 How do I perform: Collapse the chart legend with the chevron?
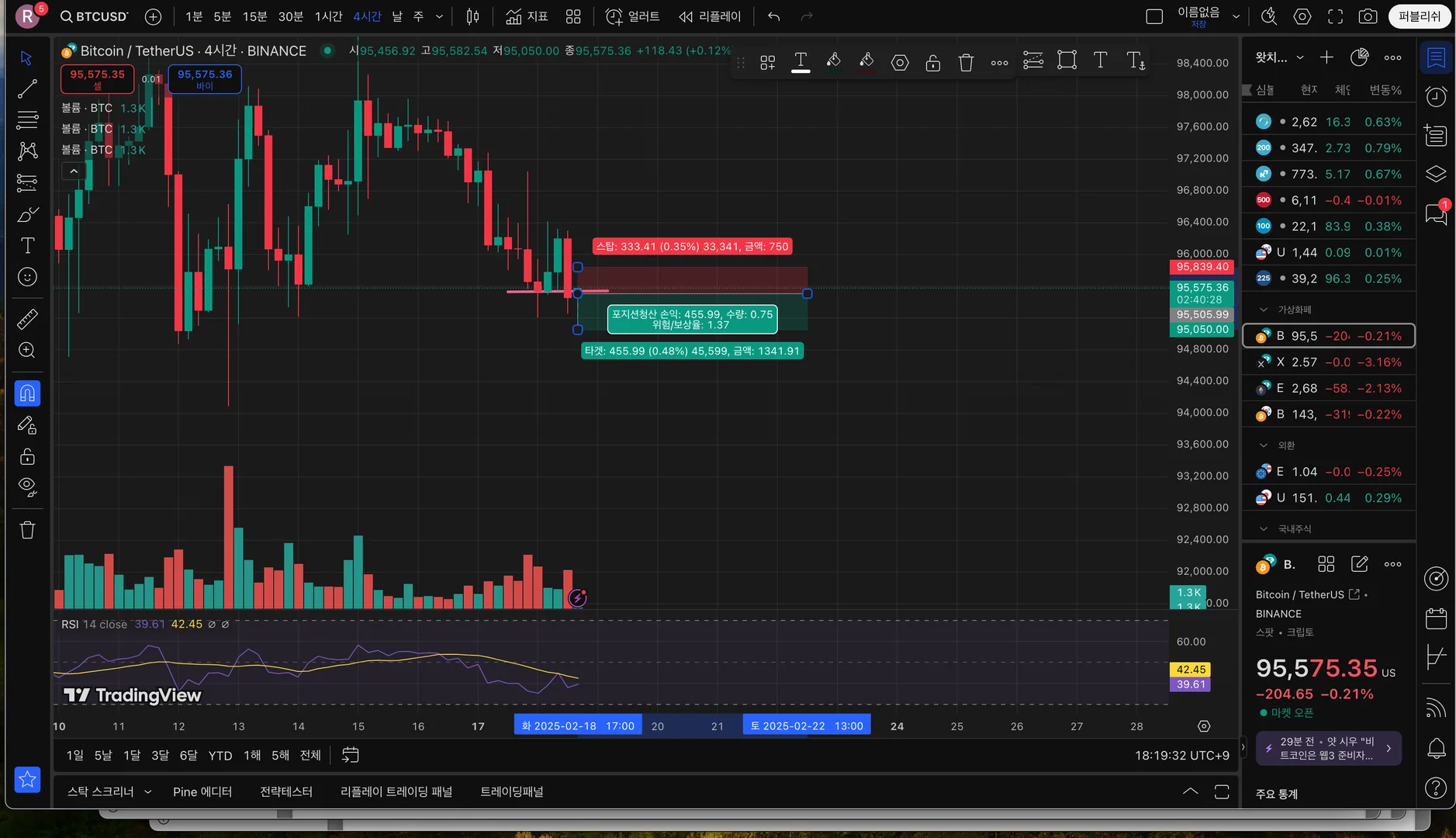point(74,171)
